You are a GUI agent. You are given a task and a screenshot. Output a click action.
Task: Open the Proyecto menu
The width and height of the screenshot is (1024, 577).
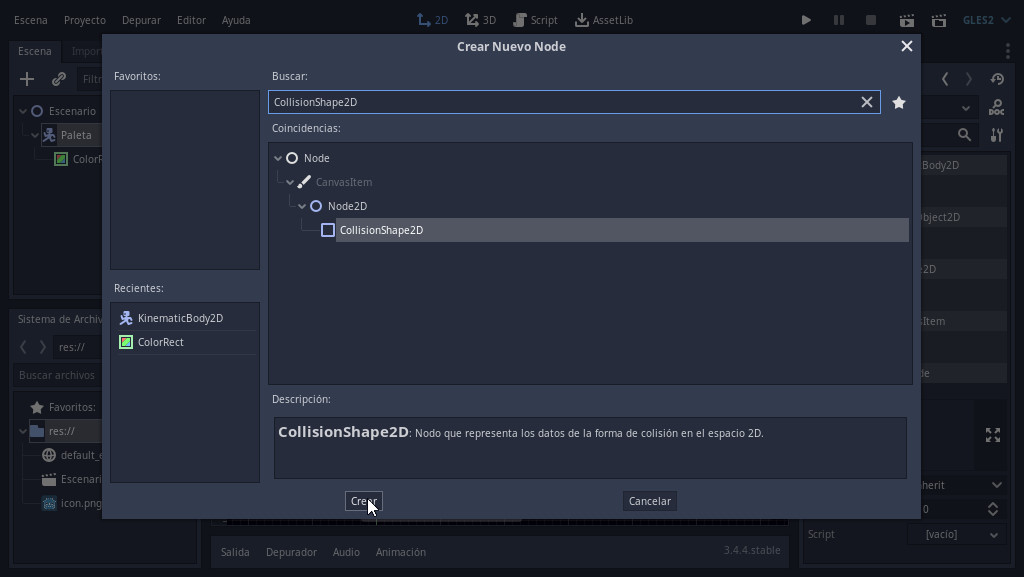pos(85,20)
